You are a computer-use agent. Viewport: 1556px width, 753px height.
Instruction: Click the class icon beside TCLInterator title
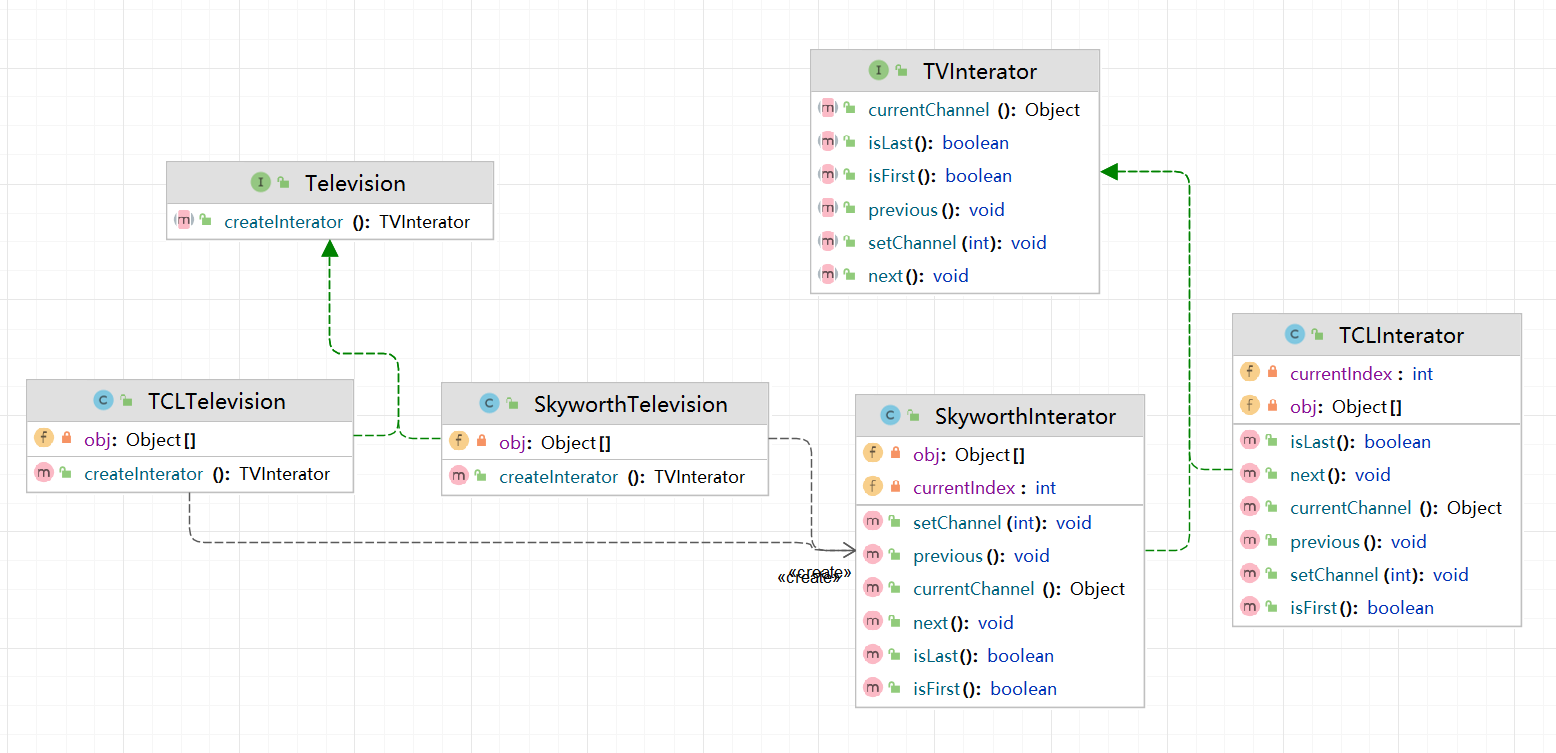[1294, 335]
